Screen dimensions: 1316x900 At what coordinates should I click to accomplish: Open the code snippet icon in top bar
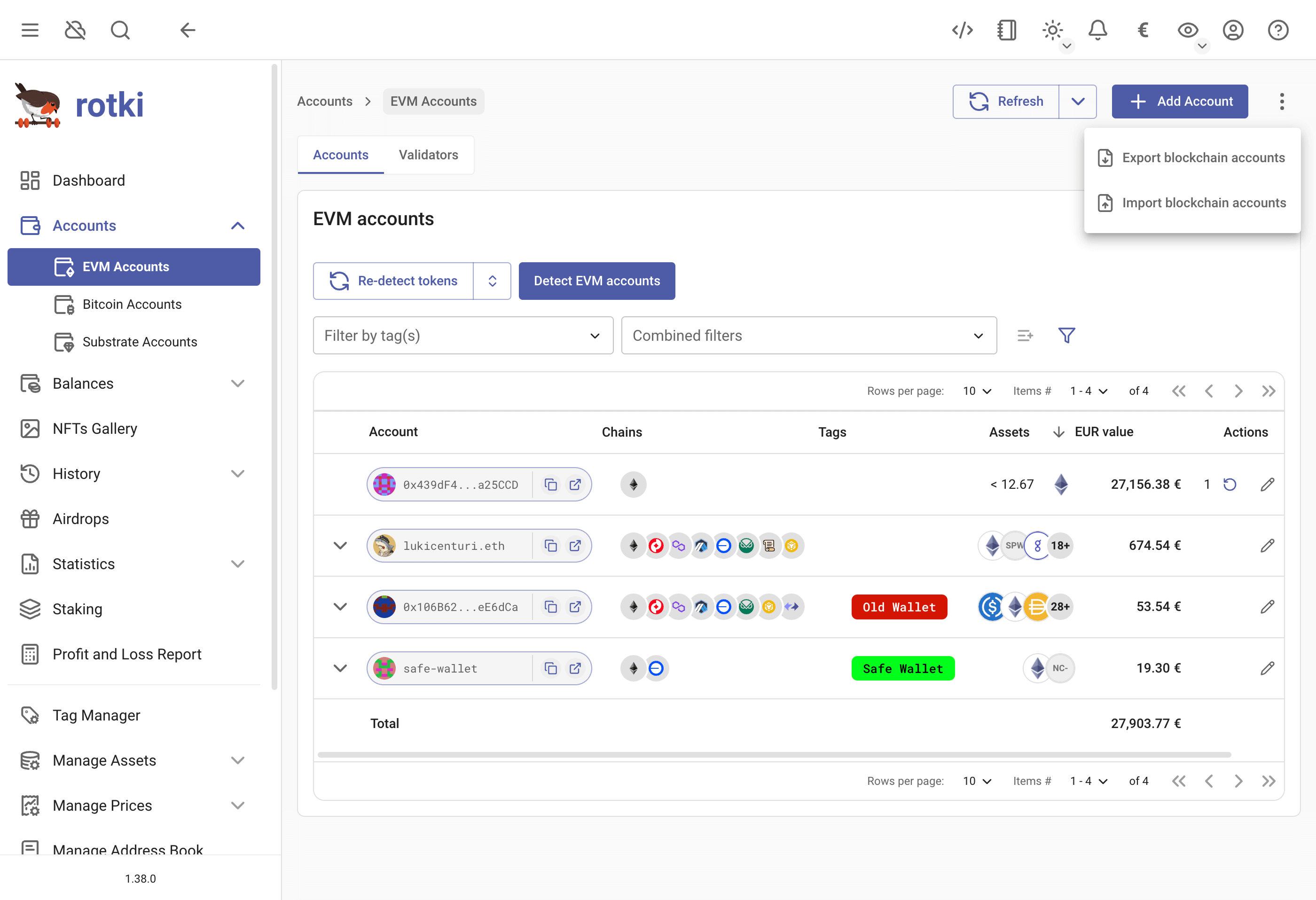(x=962, y=30)
